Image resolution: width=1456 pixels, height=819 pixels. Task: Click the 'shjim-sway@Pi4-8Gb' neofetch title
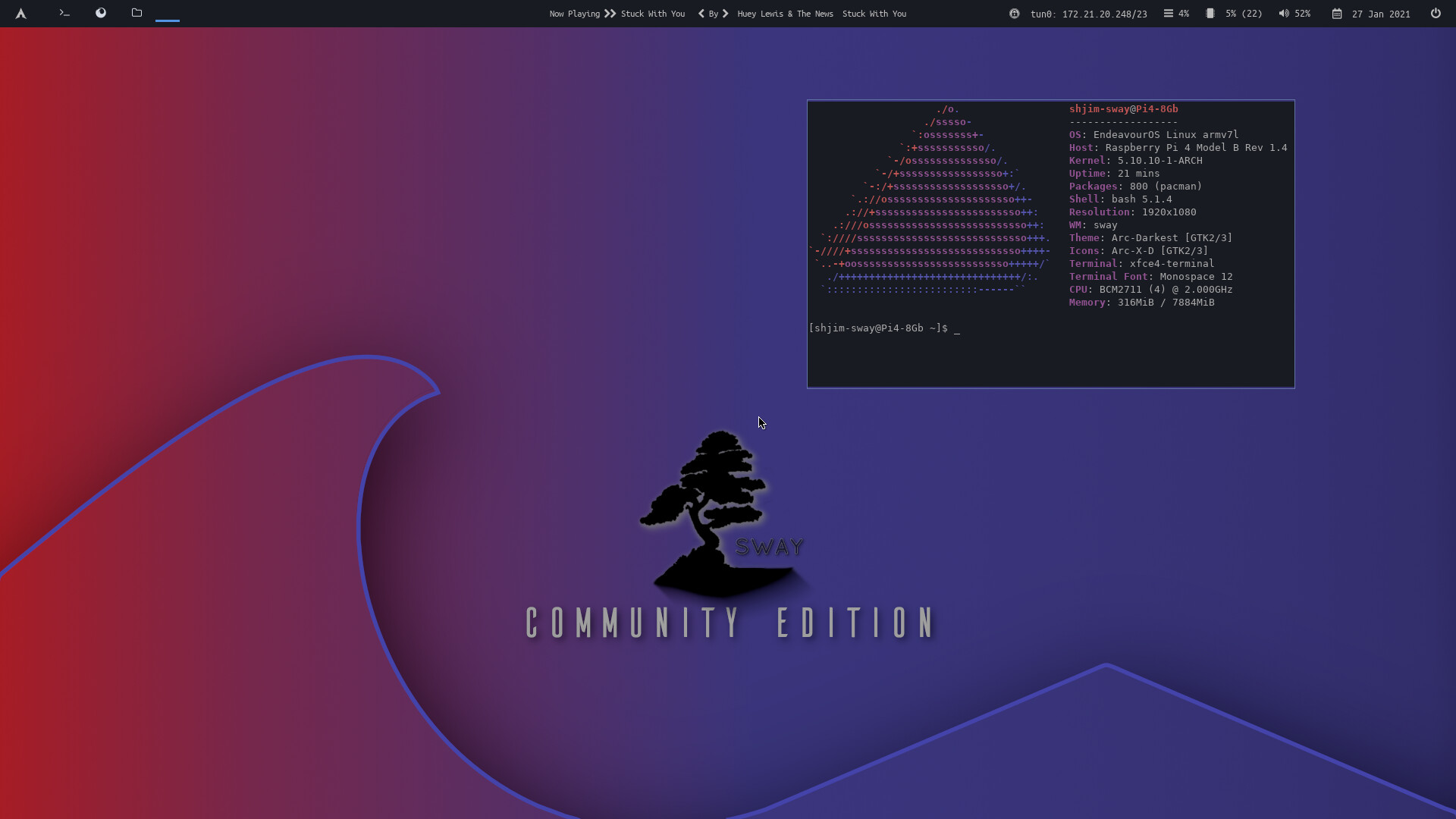coord(1123,109)
